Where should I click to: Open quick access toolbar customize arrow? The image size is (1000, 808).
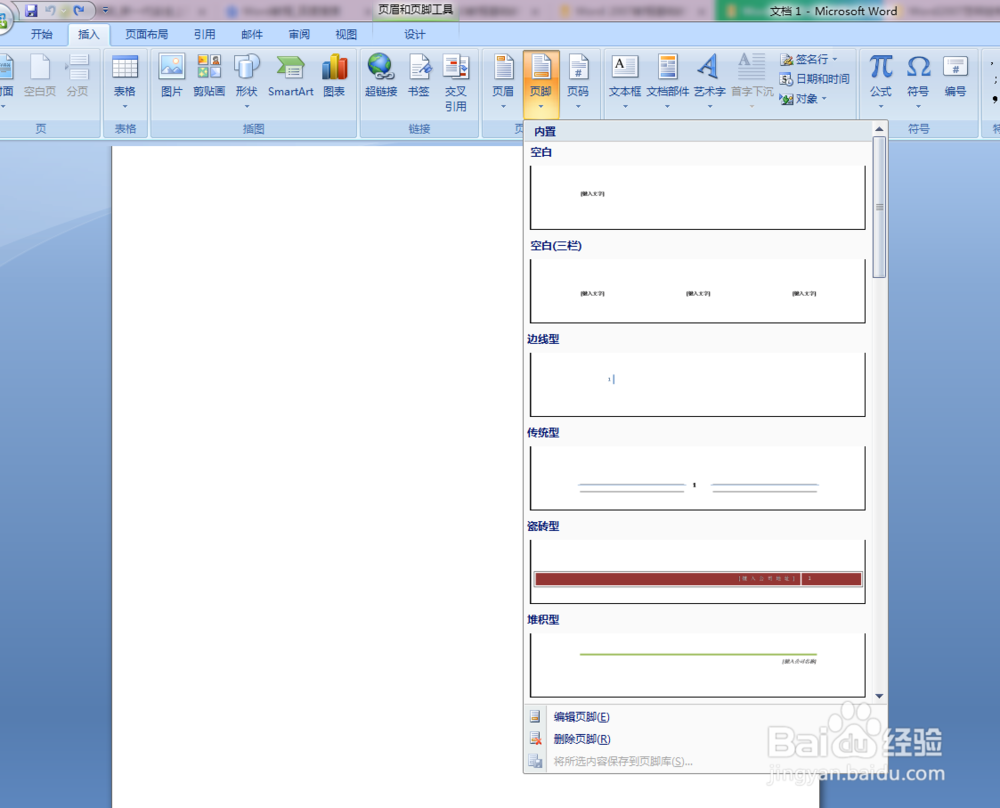pos(105,10)
